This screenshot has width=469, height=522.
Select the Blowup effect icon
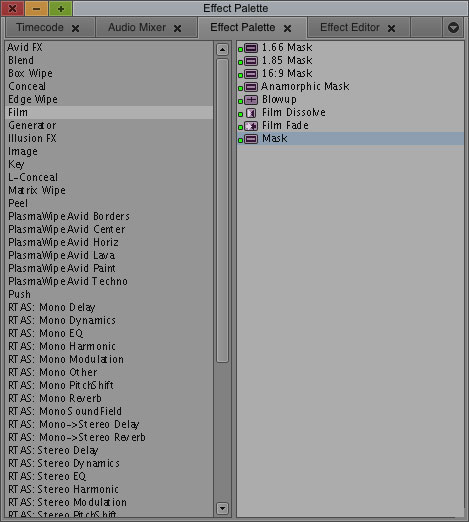[251, 100]
